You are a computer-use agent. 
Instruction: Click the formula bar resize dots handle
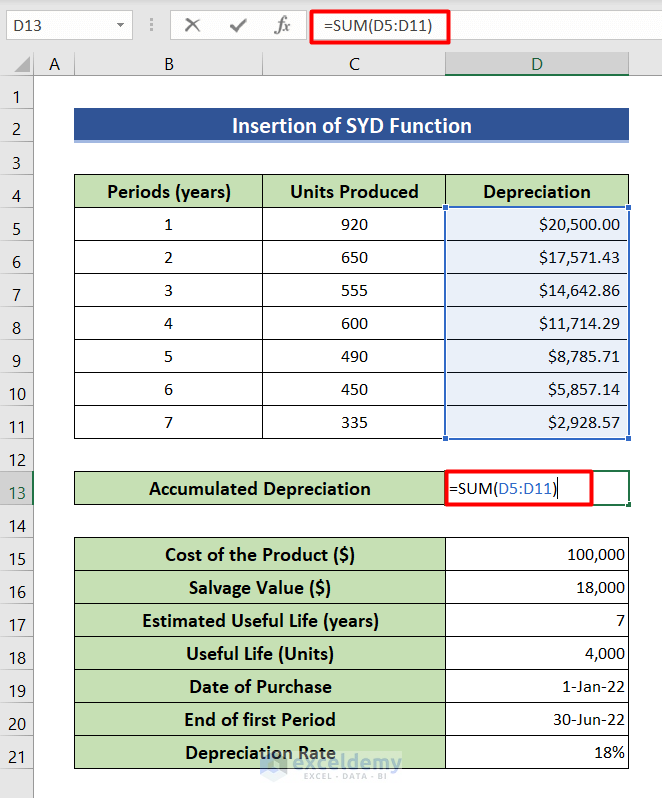pyautogui.click(x=151, y=25)
